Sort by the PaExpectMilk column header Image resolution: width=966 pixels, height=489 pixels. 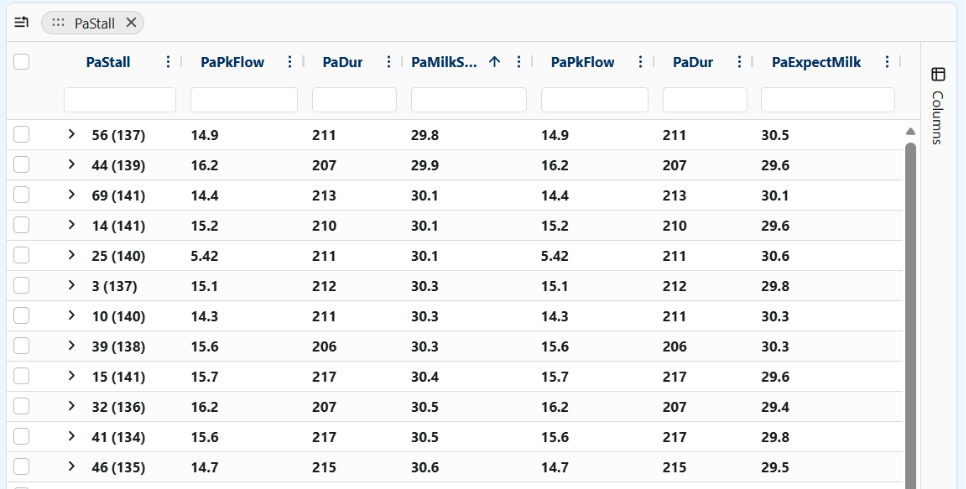(x=816, y=62)
